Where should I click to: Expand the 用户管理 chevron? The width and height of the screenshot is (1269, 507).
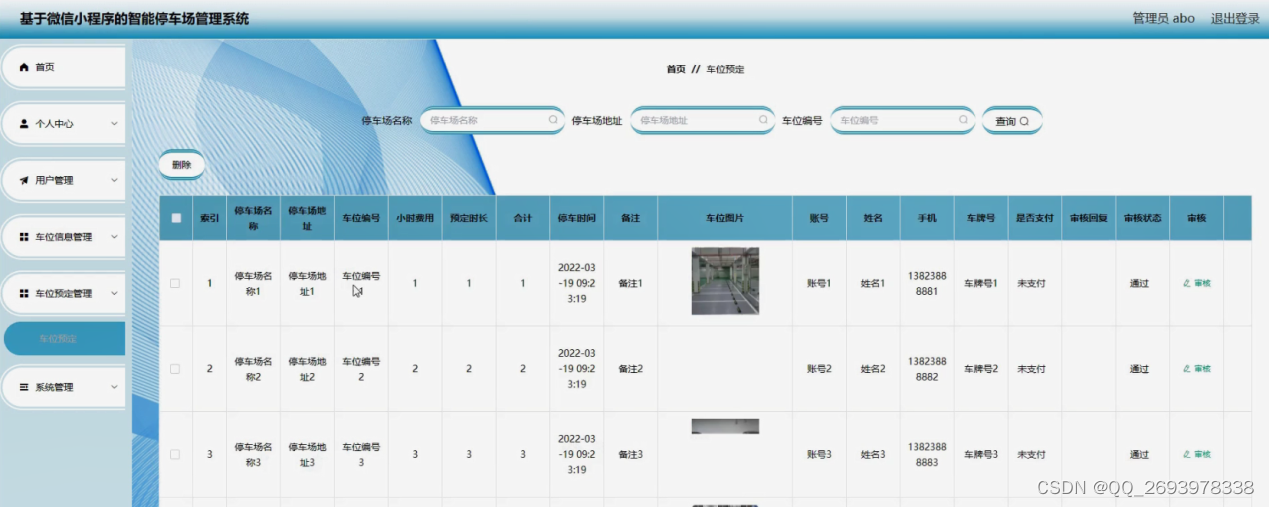coord(114,181)
